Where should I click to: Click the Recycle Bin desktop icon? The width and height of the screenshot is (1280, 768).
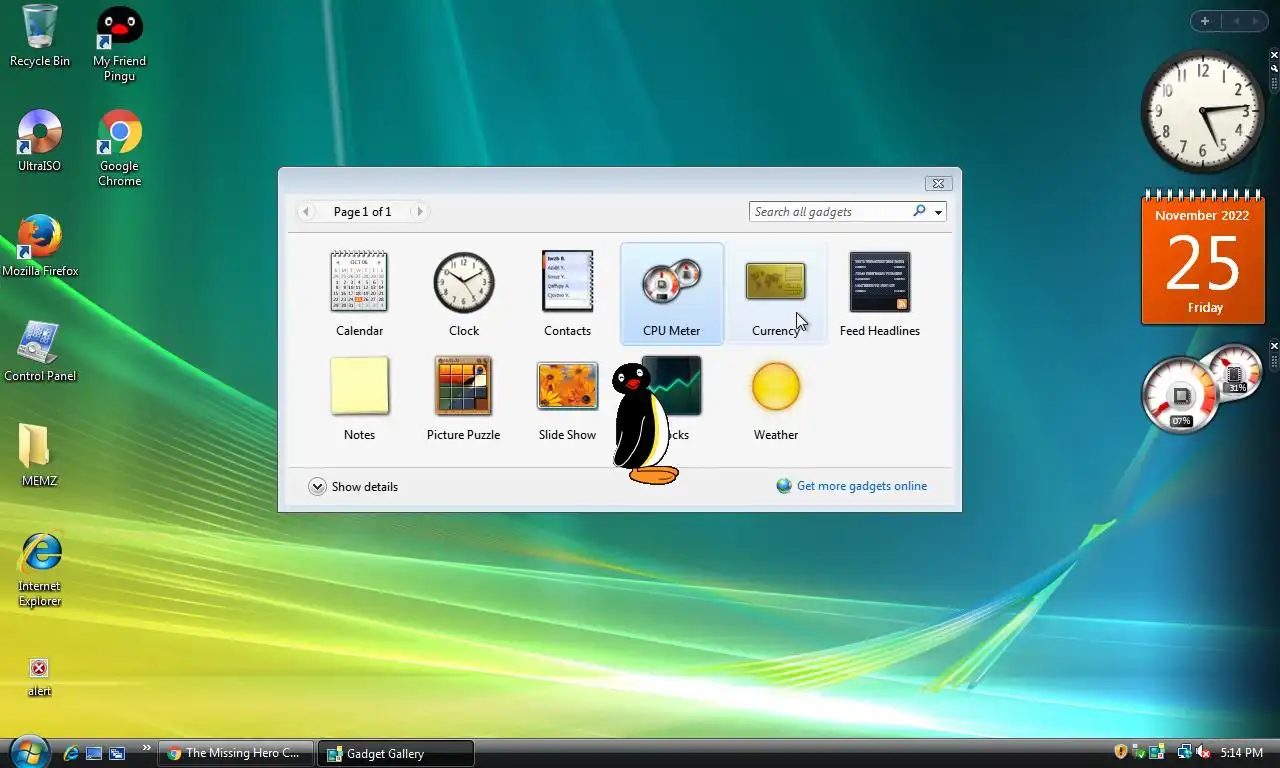point(39,36)
